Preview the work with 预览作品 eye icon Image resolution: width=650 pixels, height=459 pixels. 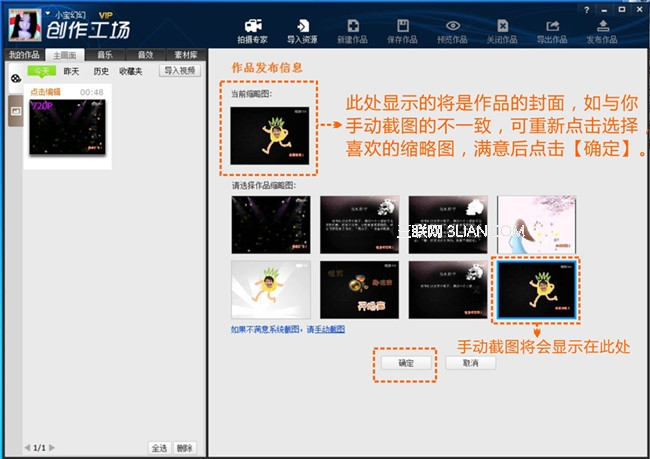(x=452, y=31)
